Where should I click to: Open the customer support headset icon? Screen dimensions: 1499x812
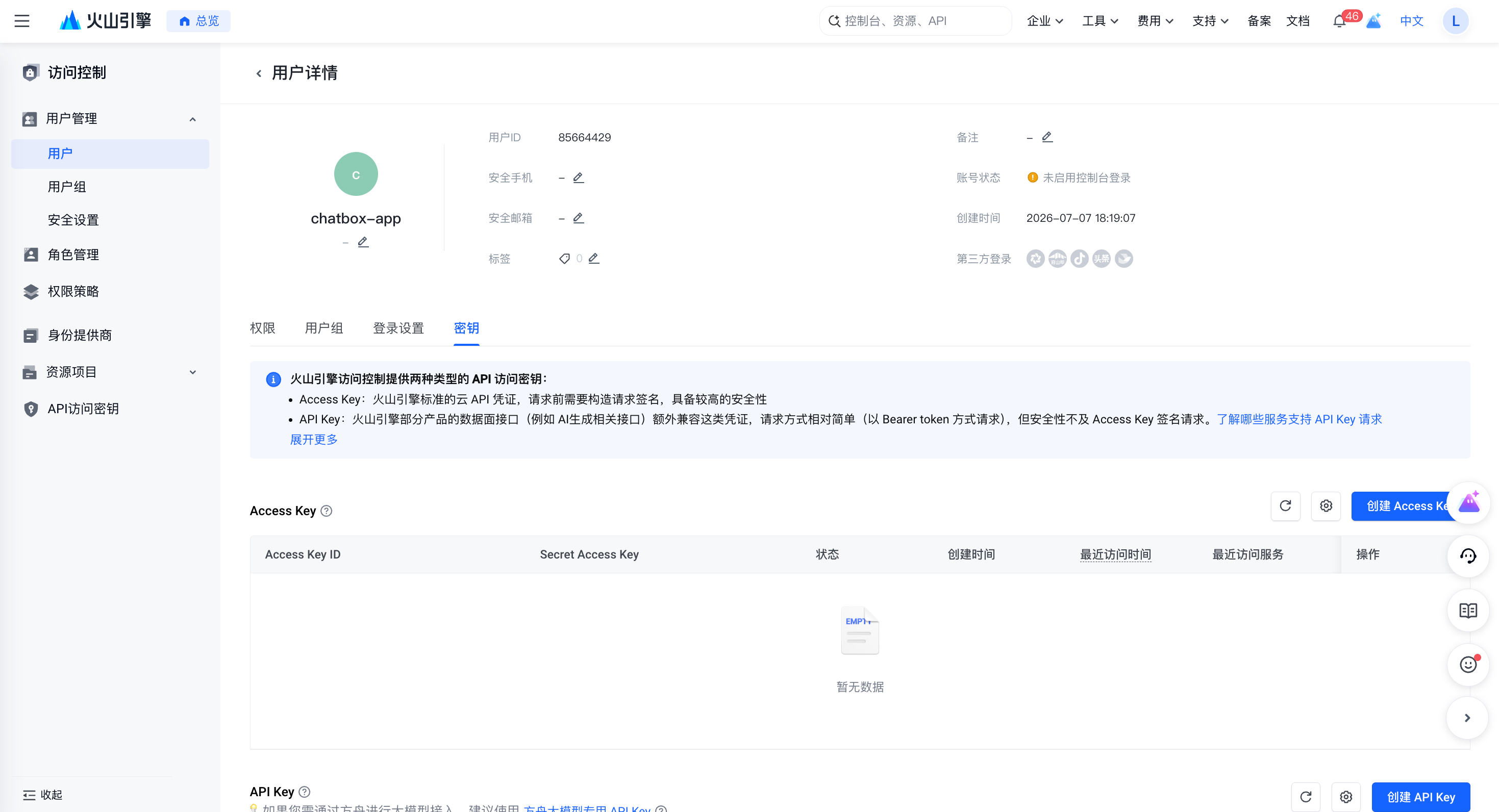[1467, 556]
